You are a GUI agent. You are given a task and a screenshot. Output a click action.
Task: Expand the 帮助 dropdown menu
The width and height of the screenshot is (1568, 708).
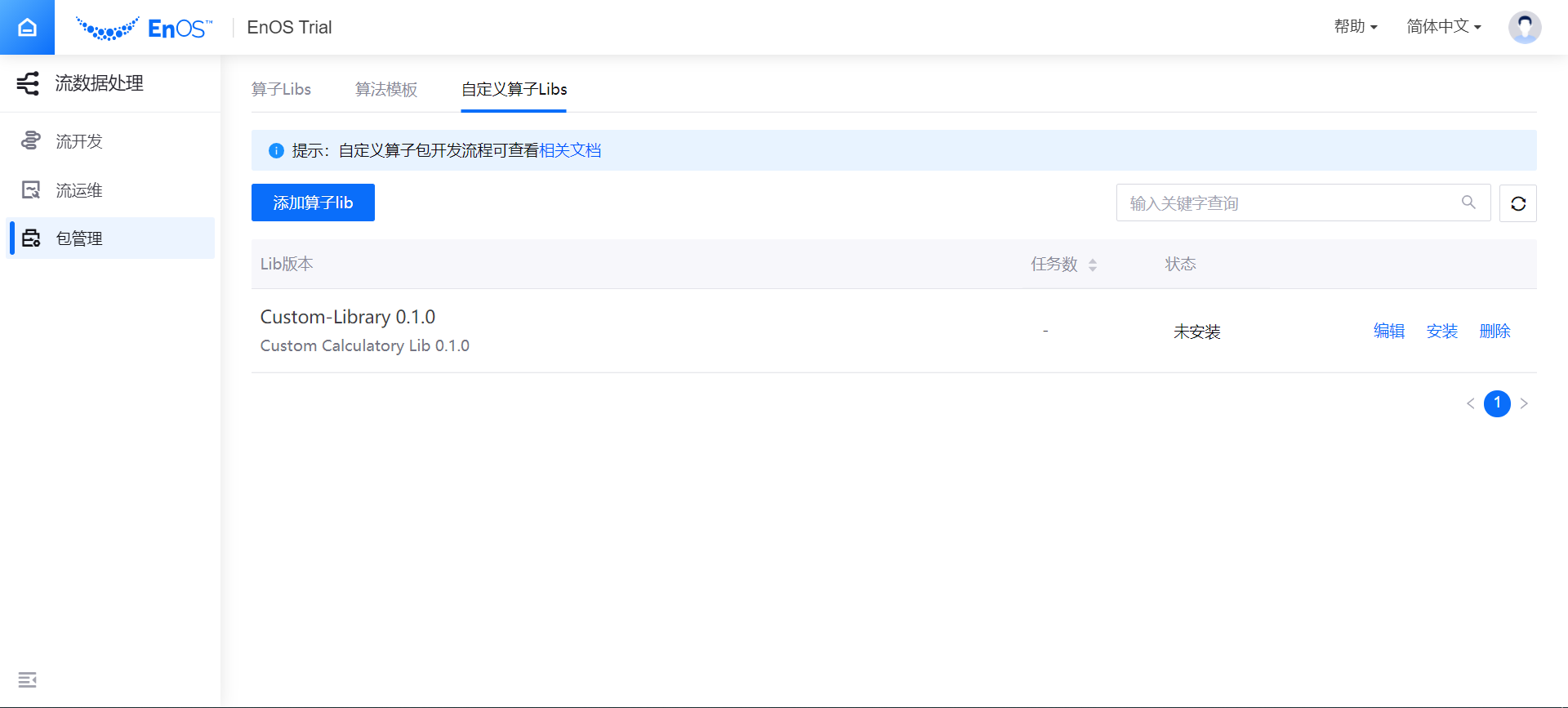tap(1355, 27)
